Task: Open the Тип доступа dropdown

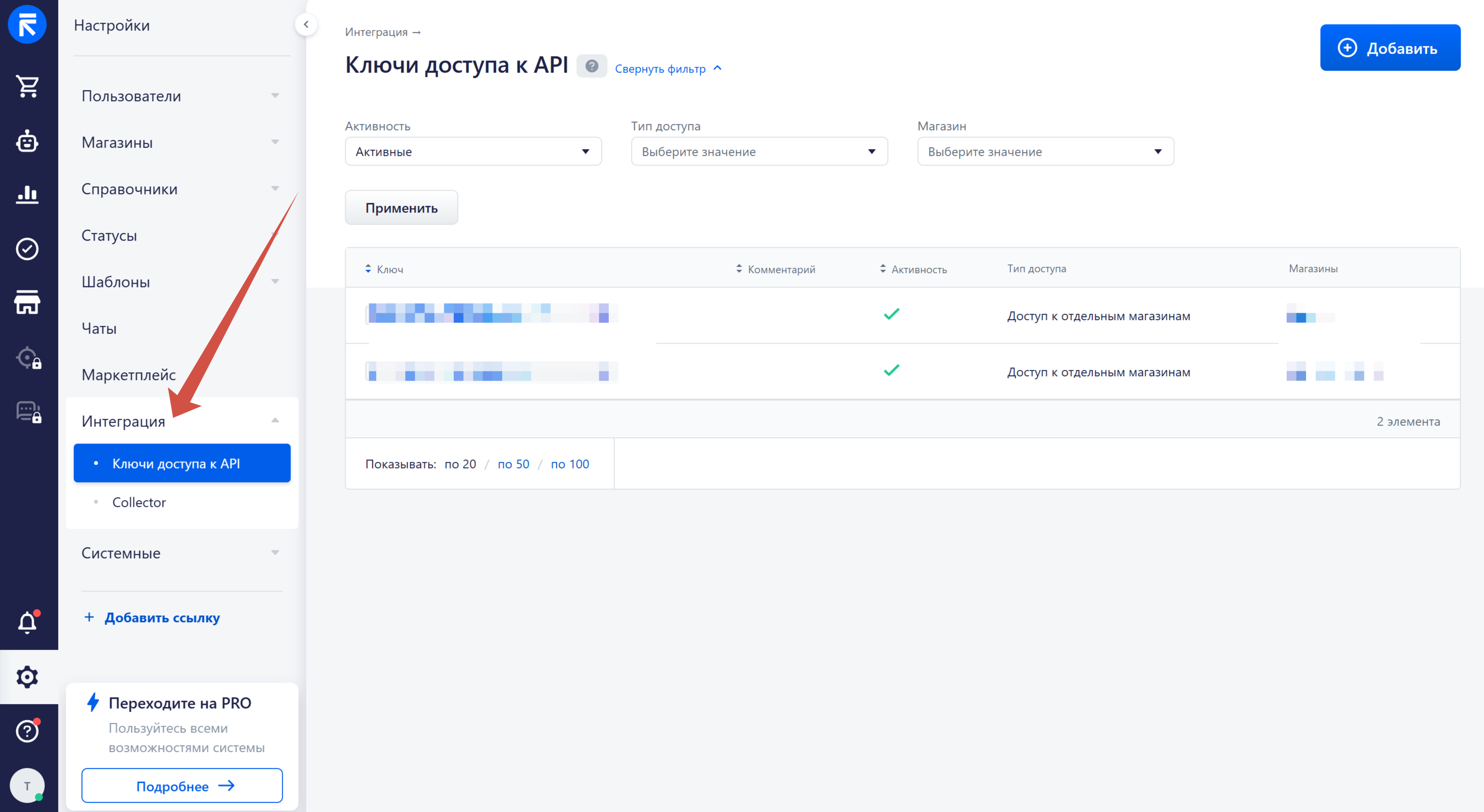Action: coord(758,152)
